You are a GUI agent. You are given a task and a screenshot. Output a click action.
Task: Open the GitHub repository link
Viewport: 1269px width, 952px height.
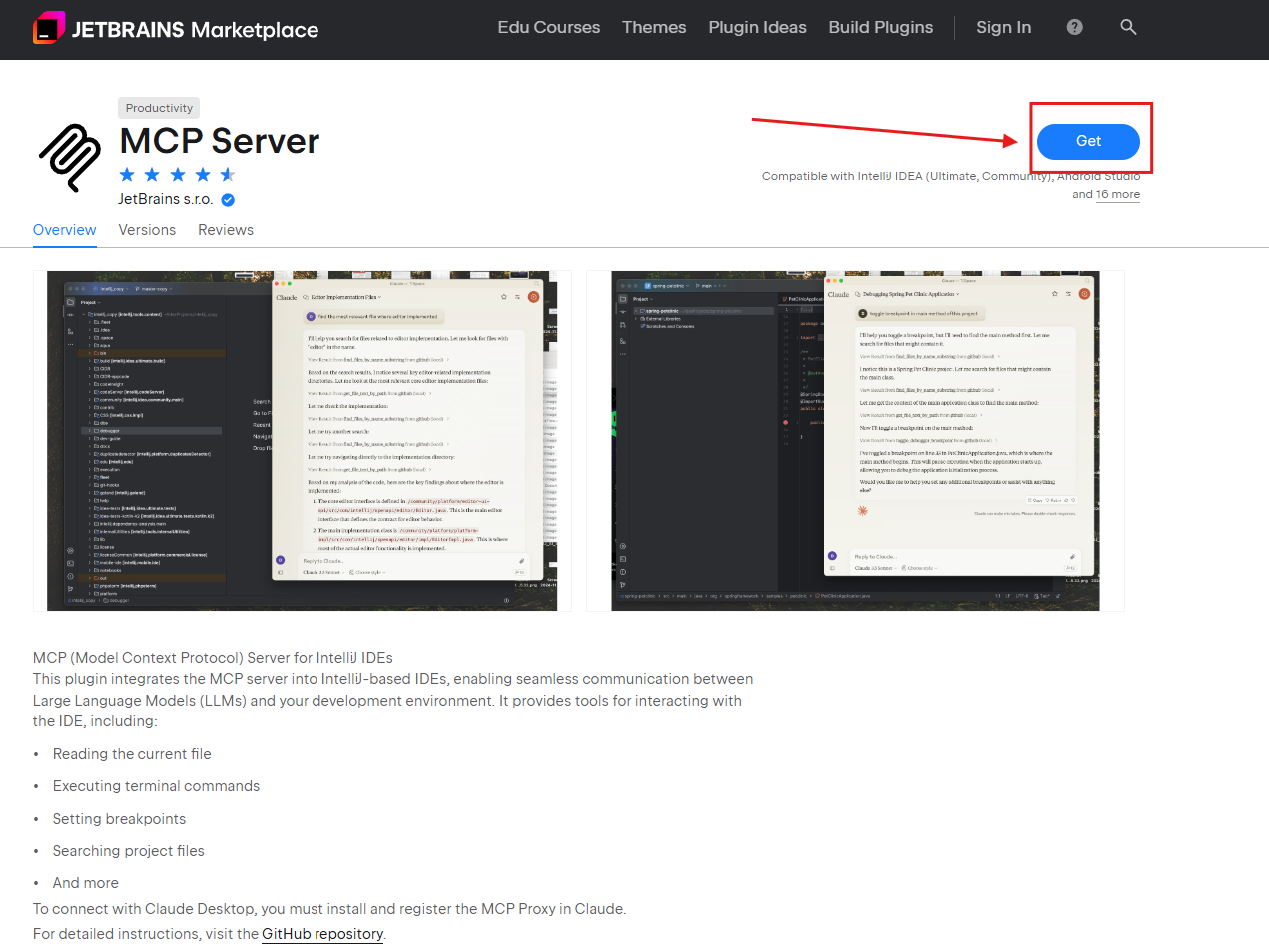point(322,934)
